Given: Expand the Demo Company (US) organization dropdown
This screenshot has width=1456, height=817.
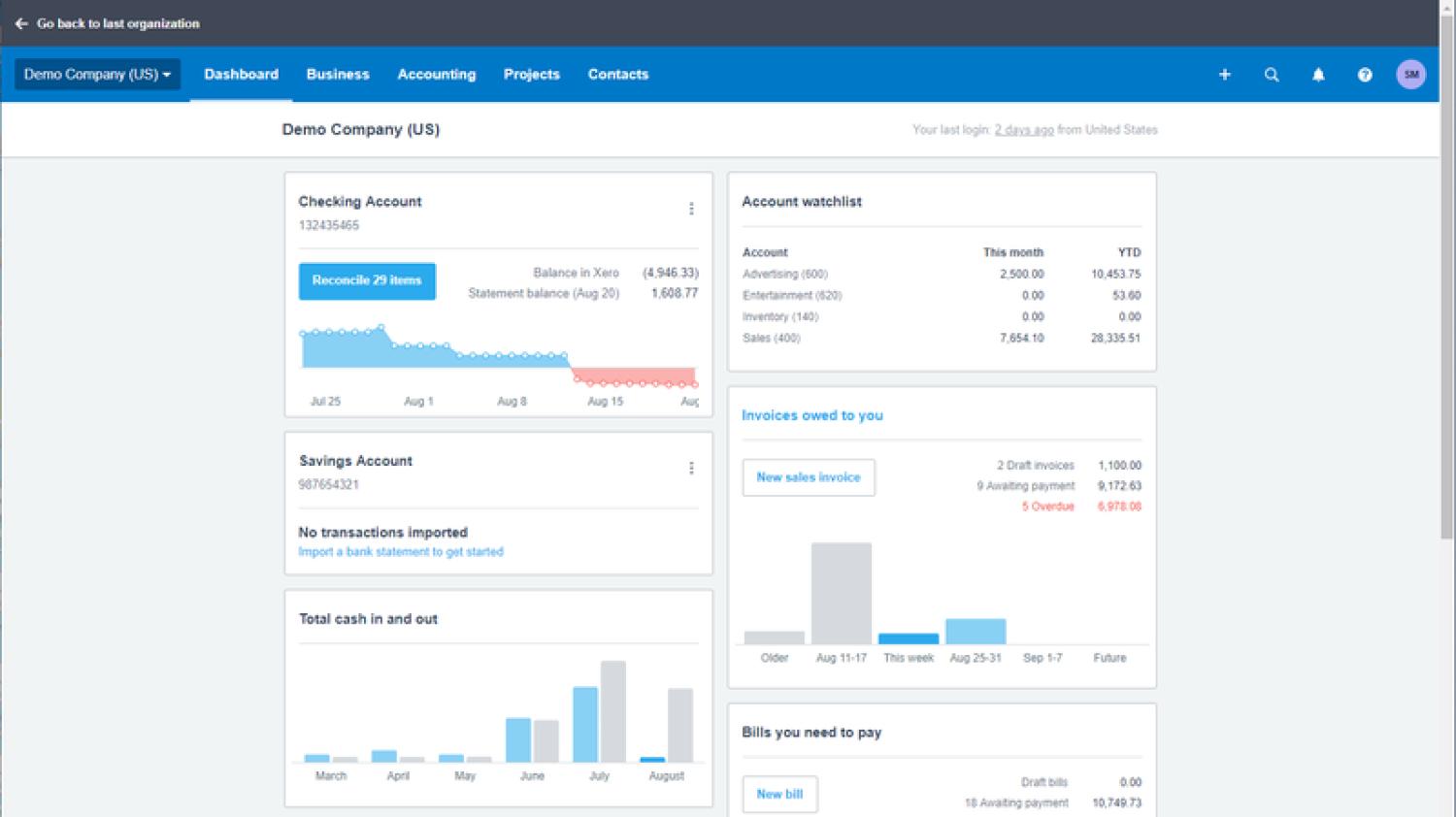Looking at the screenshot, I should pyautogui.click(x=97, y=75).
